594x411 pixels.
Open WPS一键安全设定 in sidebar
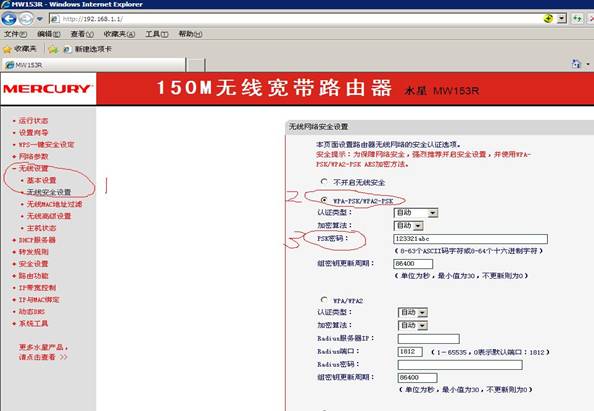point(46,145)
